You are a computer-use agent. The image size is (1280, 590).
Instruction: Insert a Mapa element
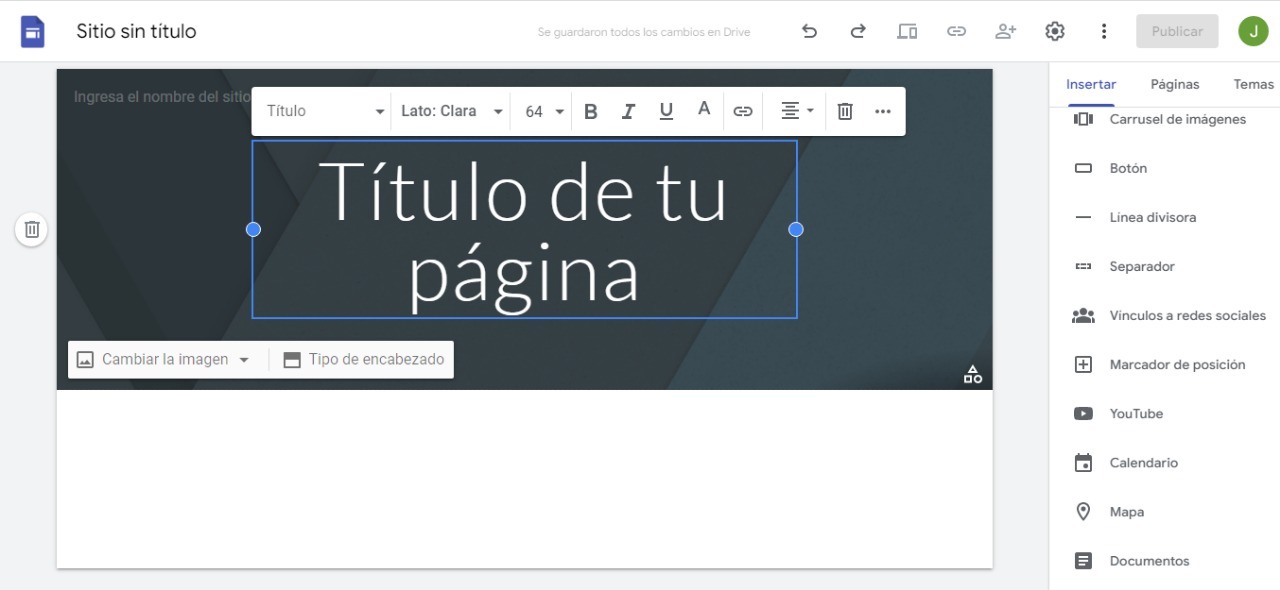click(1125, 511)
